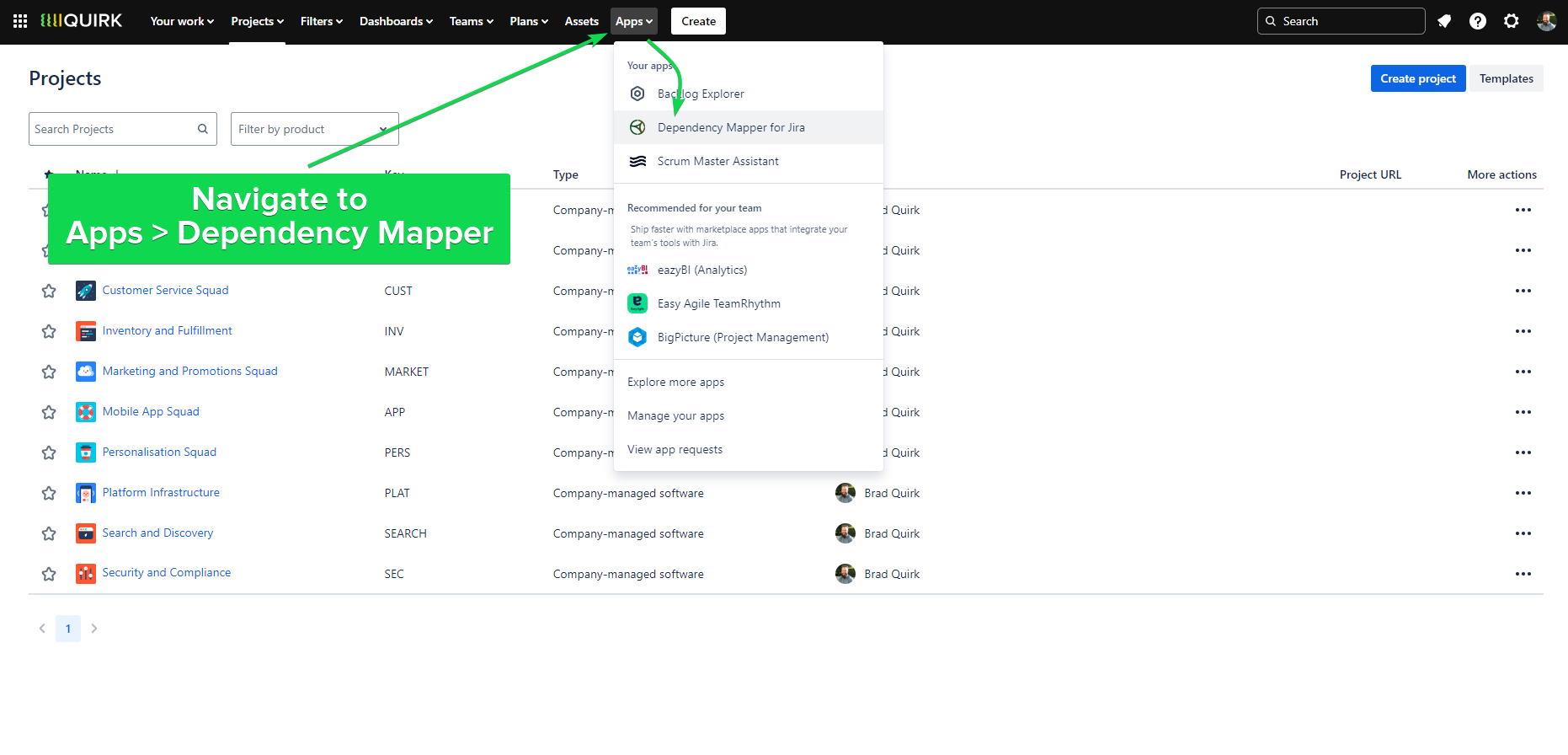The image size is (1568, 755).
Task: Star the Search and Discovery project
Action: point(49,533)
